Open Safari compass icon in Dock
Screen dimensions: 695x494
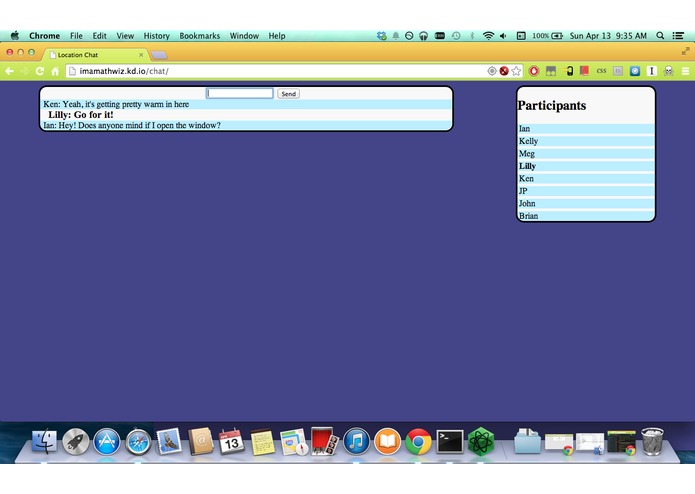click(138, 441)
